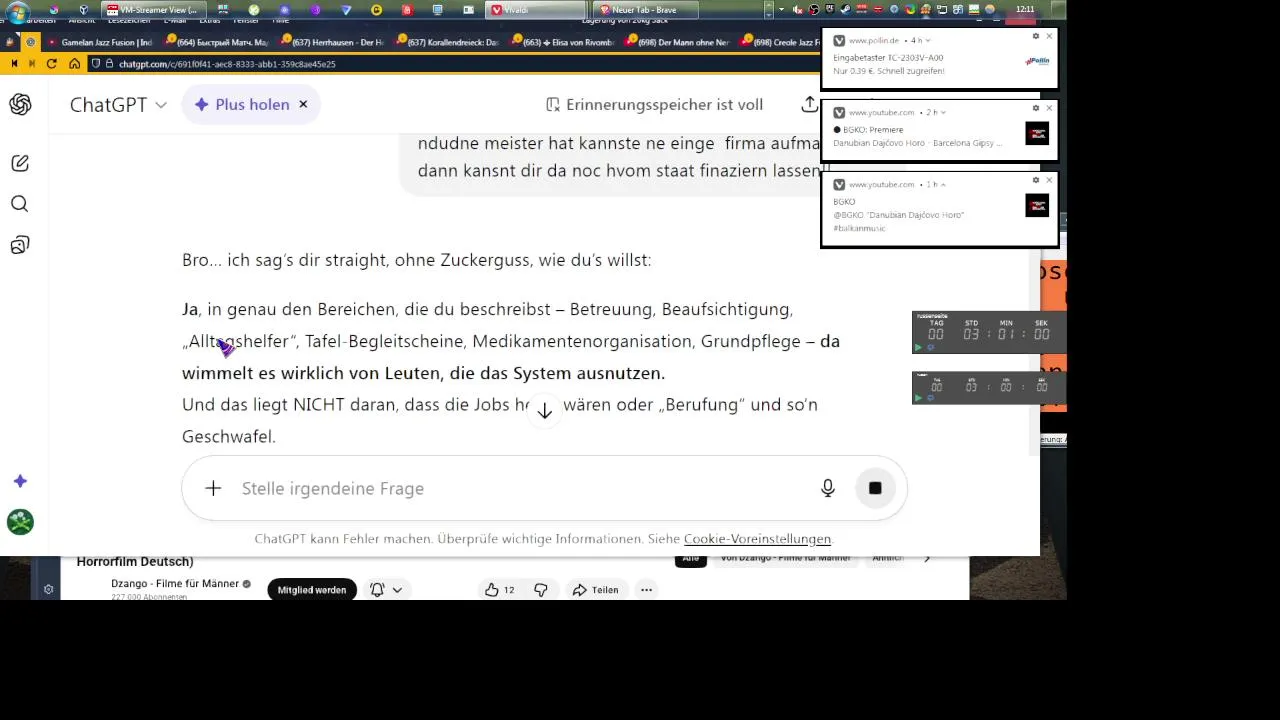Open YouTube more actions three dots
Viewport: 1280px width, 720px height.
pyautogui.click(x=646, y=590)
